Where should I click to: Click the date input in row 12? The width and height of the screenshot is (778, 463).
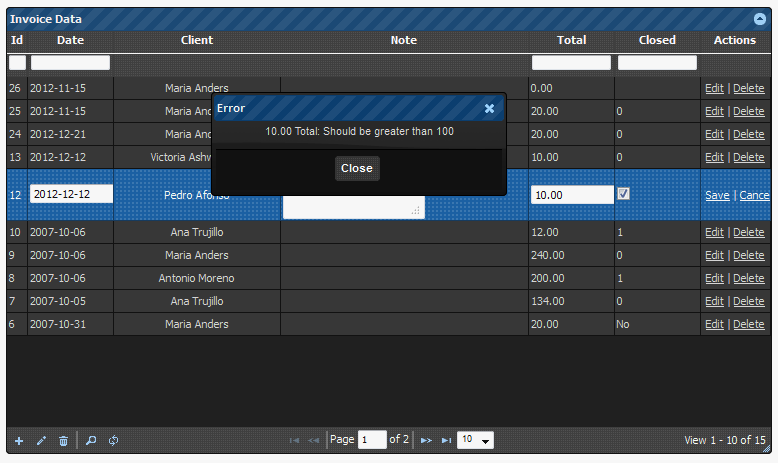coord(71,194)
